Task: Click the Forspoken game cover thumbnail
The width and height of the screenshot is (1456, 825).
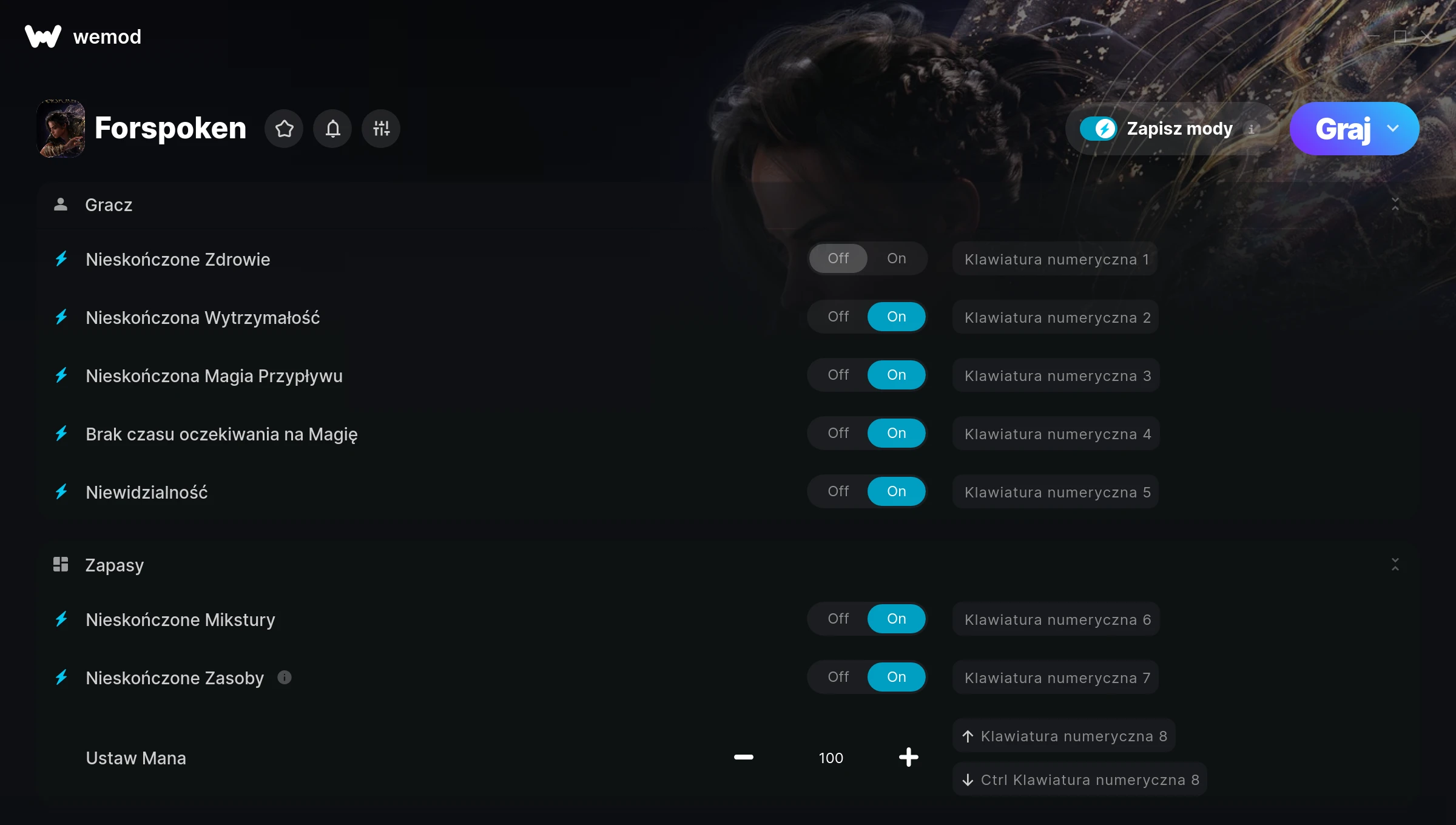Action: pos(61,129)
